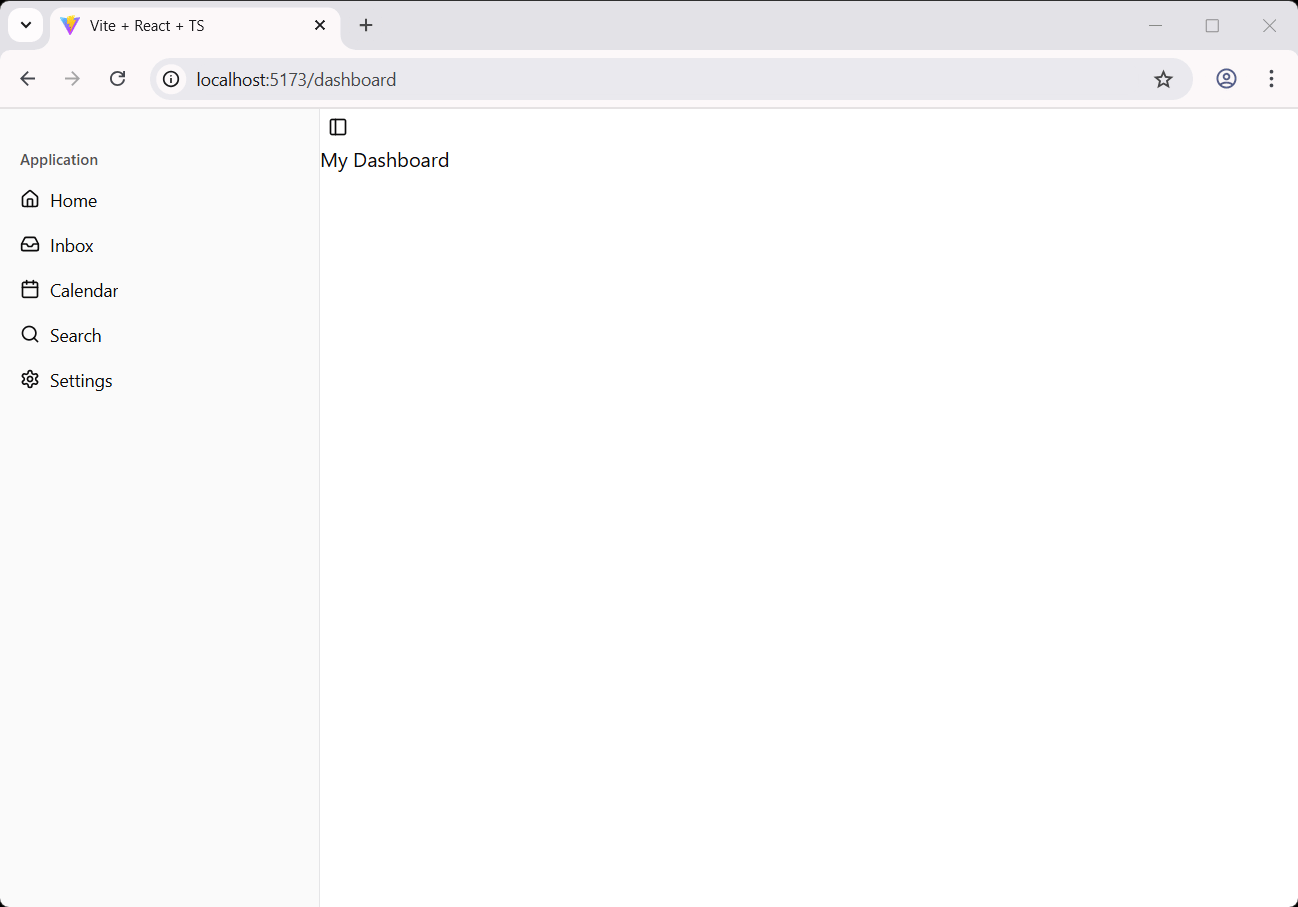Go back with the browser back arrow
1298x907 pixels.
(28, 79)
